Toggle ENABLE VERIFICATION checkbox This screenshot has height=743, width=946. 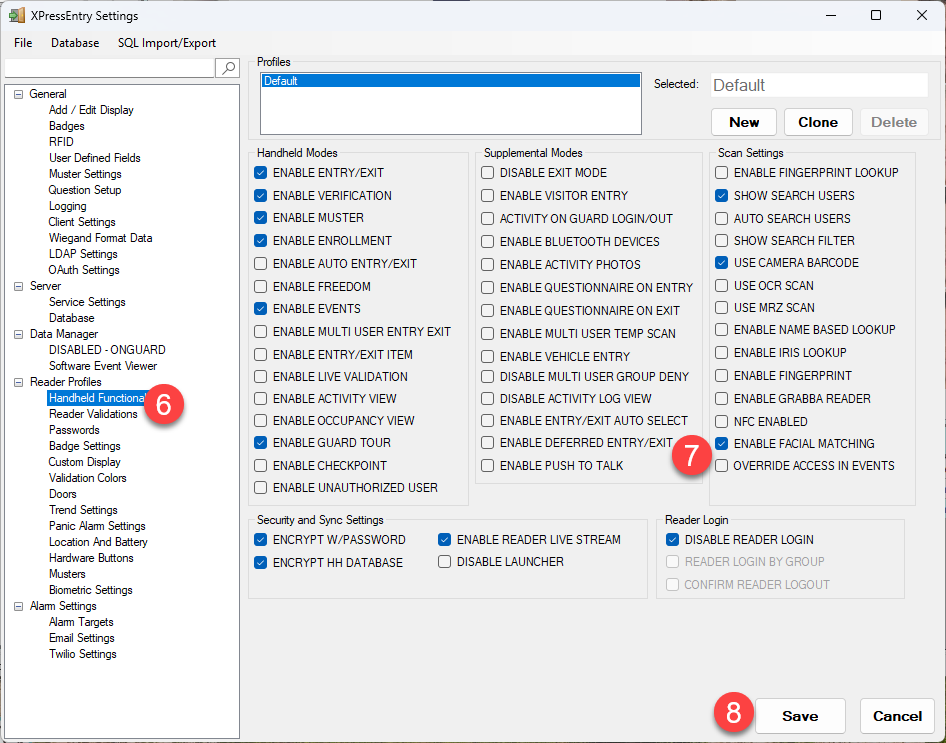261,195
